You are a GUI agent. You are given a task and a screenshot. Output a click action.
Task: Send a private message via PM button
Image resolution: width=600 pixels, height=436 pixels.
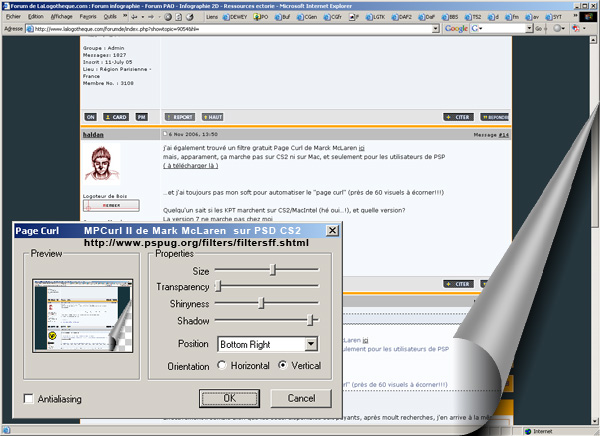142,117
